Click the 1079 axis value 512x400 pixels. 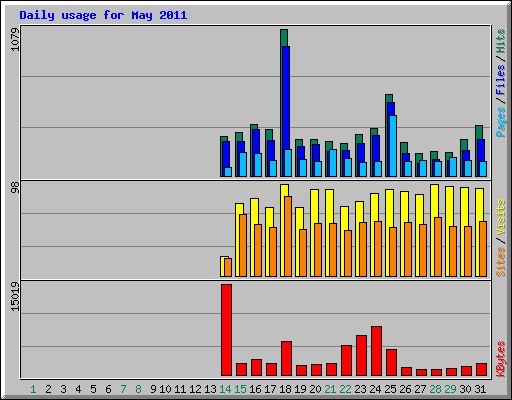(15, 39)
